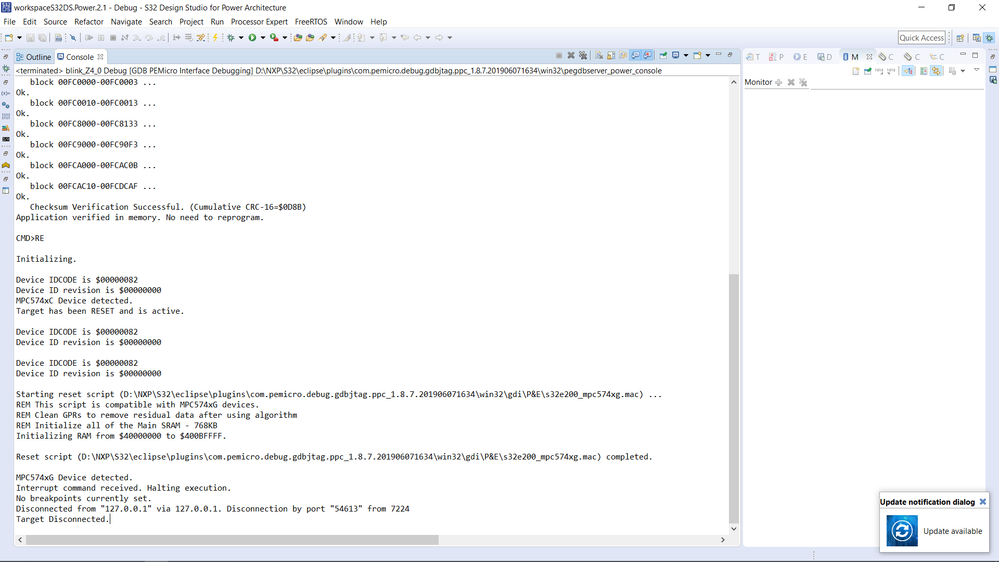The image size is (999, 562).
Task: Open the FreeRTOS menu
Action: [x=311, y=22]
